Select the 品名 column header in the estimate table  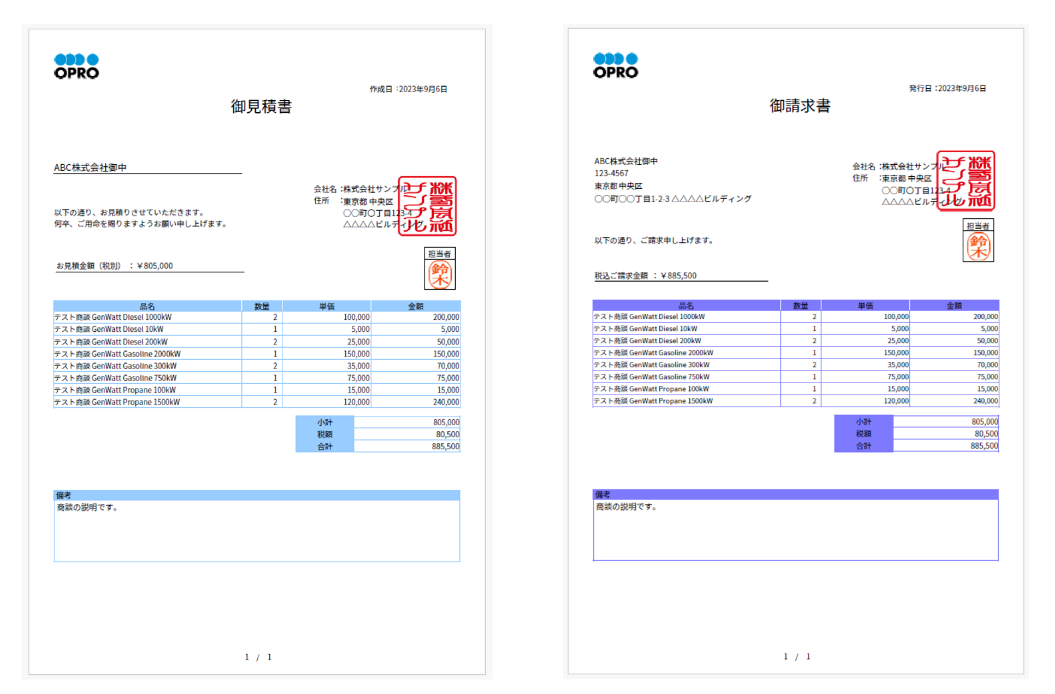(x=147, y=306)
